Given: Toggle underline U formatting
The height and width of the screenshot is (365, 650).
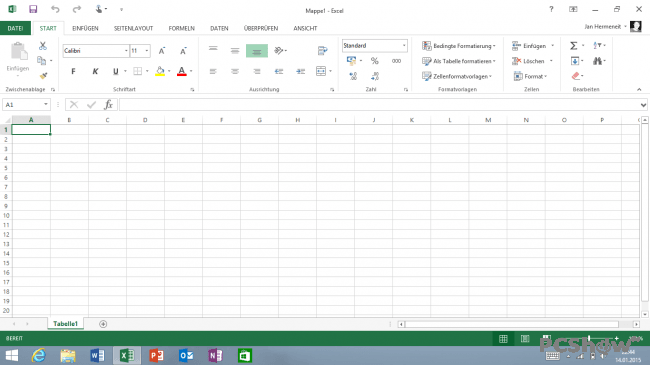Looking at the screenshot, I should [x=116, y=71].
